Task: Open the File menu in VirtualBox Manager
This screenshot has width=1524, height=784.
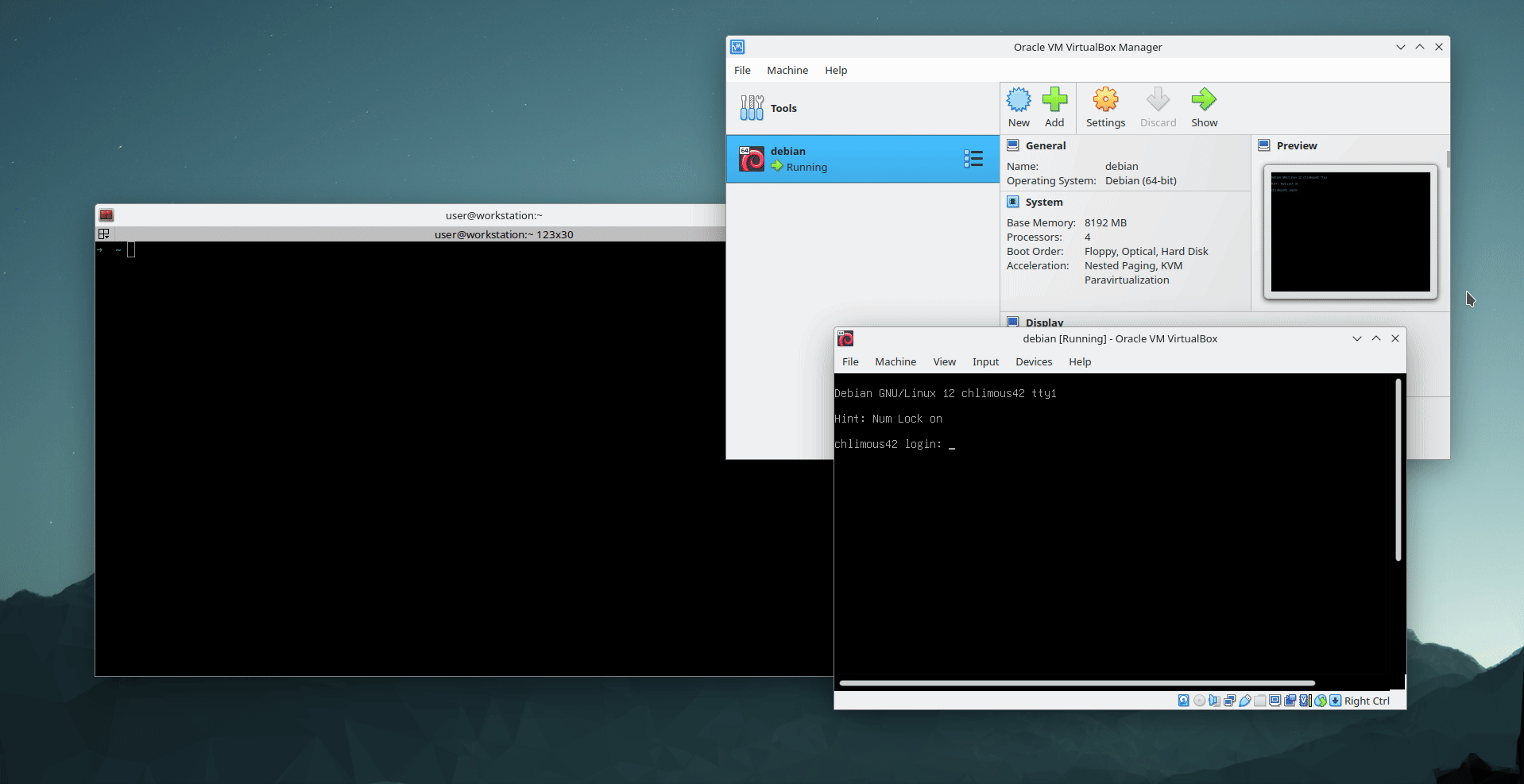Action: tap(742, 70)
